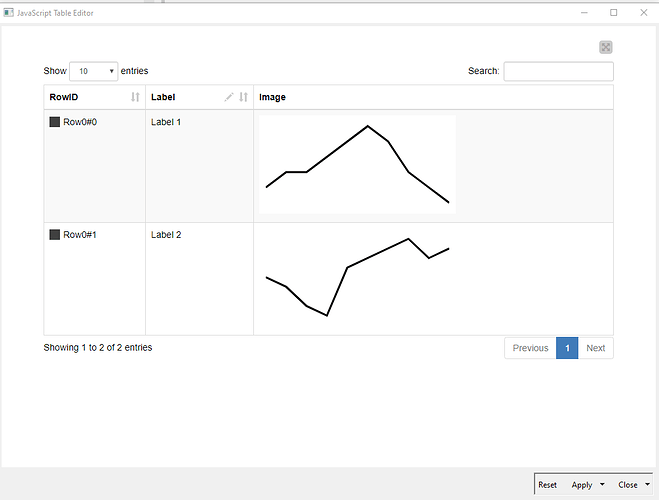Sort table by the RowID column arrows
This screenshot has width=659, height=500.
pos(135,97)
